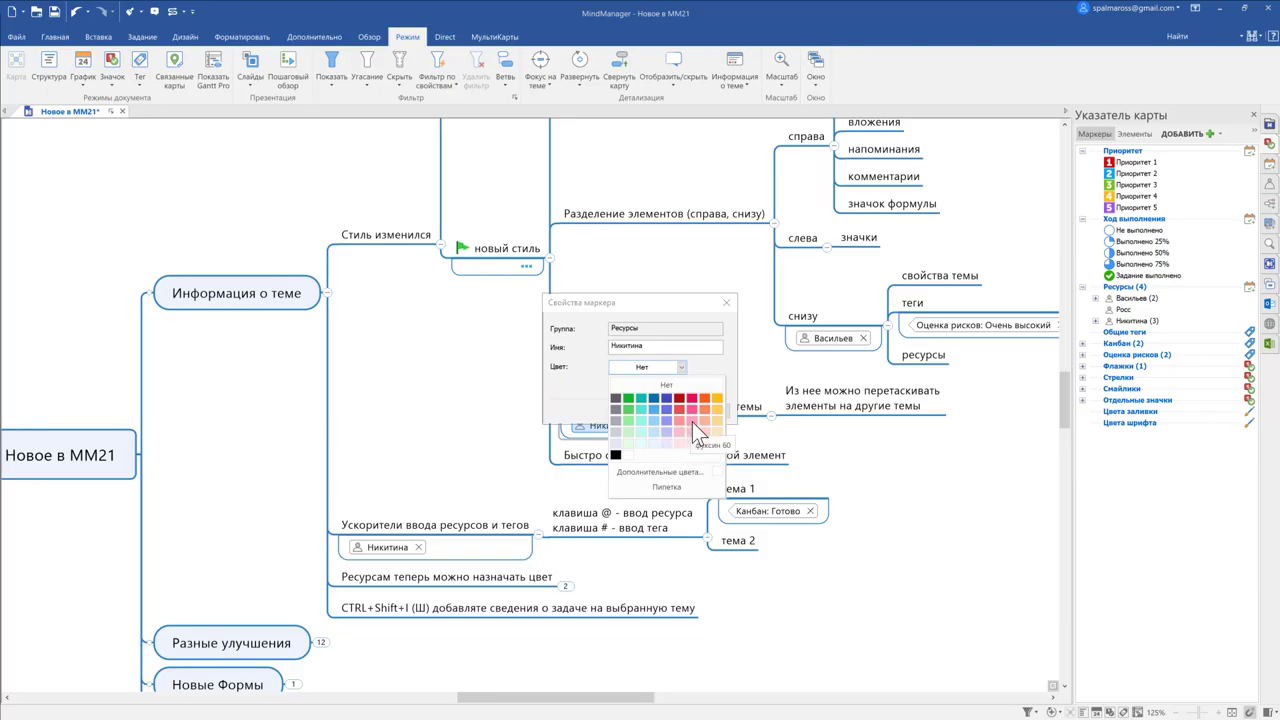Open Информация о теме
The height and width of the screenshot is (720, 1280).
point(735,70)
